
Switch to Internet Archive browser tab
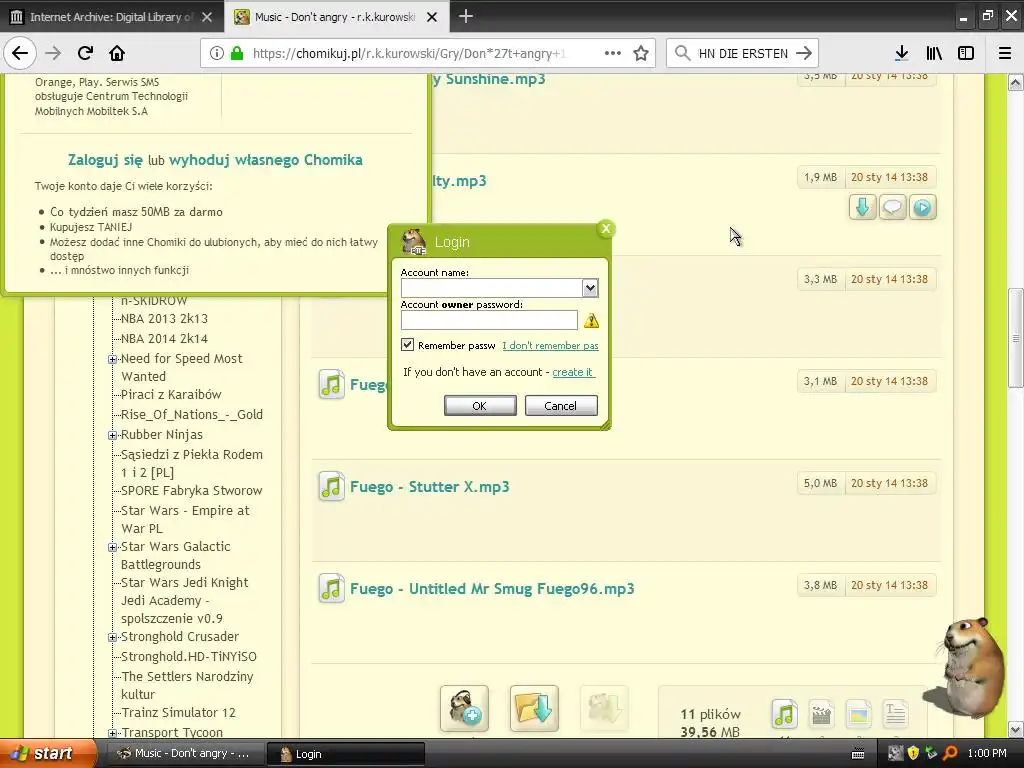pyautogui.click(x=111, y=17)
